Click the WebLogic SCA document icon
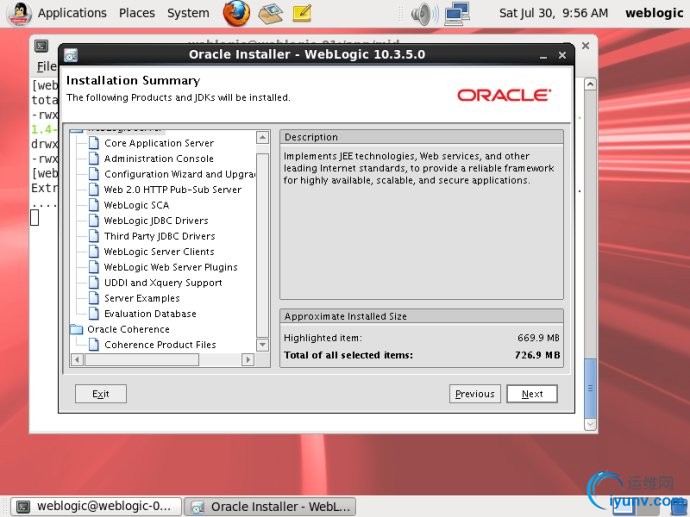The height and width of the screenshot is (517, 690). (x=93, y=205)
